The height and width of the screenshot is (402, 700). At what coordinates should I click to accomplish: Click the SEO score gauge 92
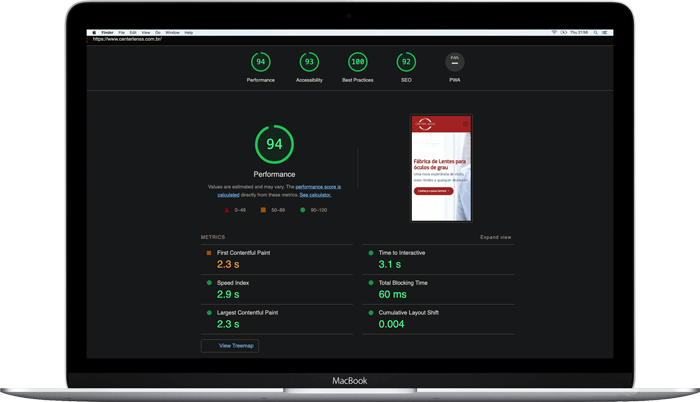pos(405,62)
